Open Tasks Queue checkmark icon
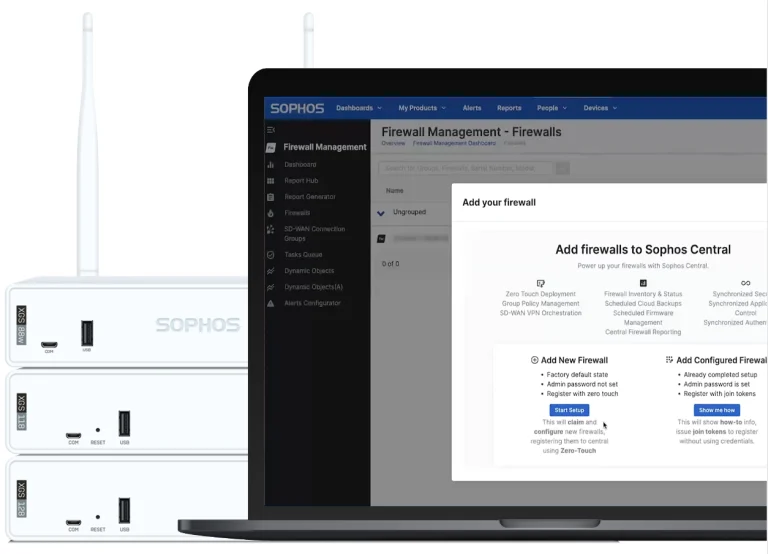Viewport: 768px width, 554px height. 270,255
